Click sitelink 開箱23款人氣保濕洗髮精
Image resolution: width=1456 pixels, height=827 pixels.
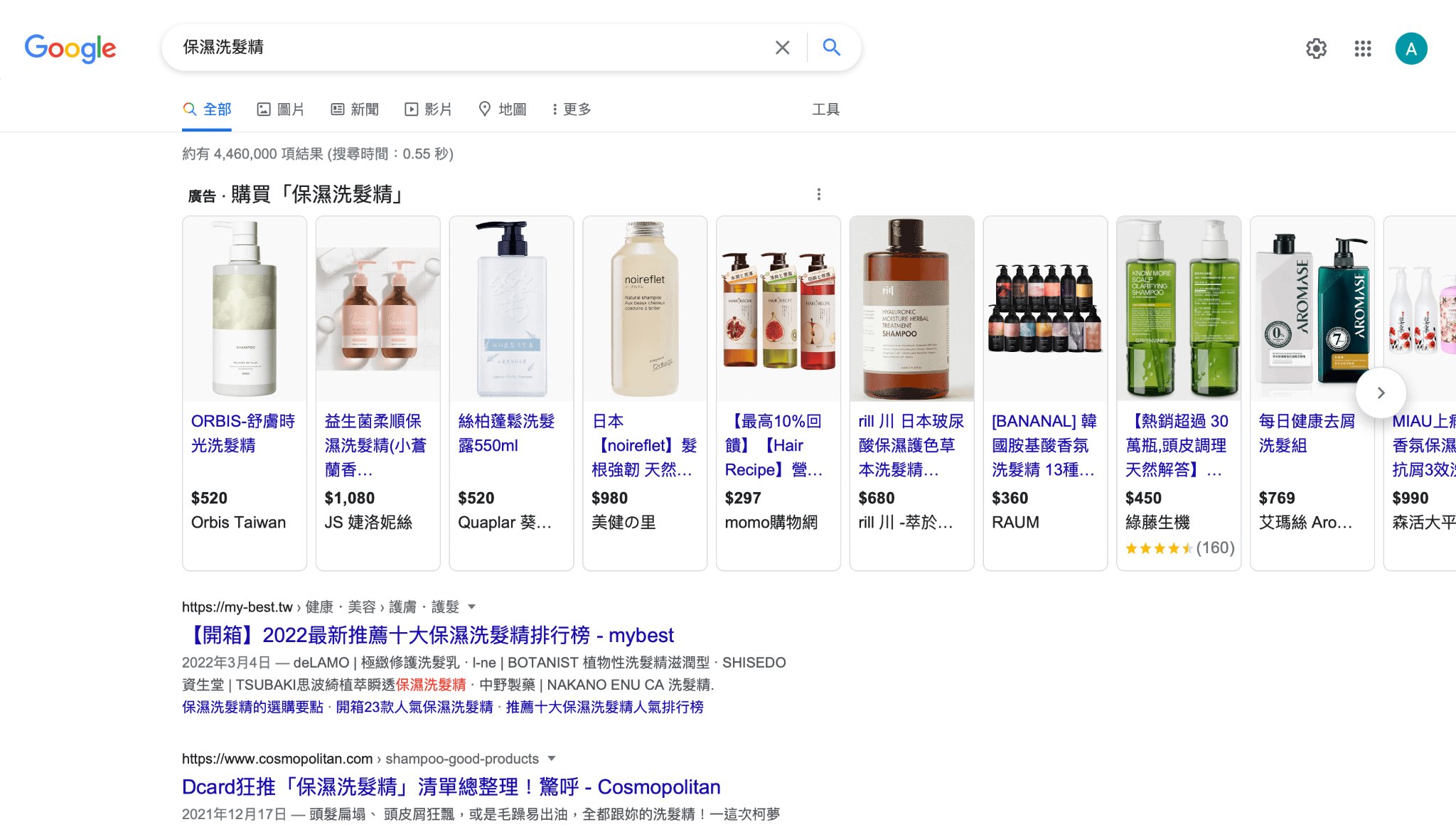click(414, 708)
